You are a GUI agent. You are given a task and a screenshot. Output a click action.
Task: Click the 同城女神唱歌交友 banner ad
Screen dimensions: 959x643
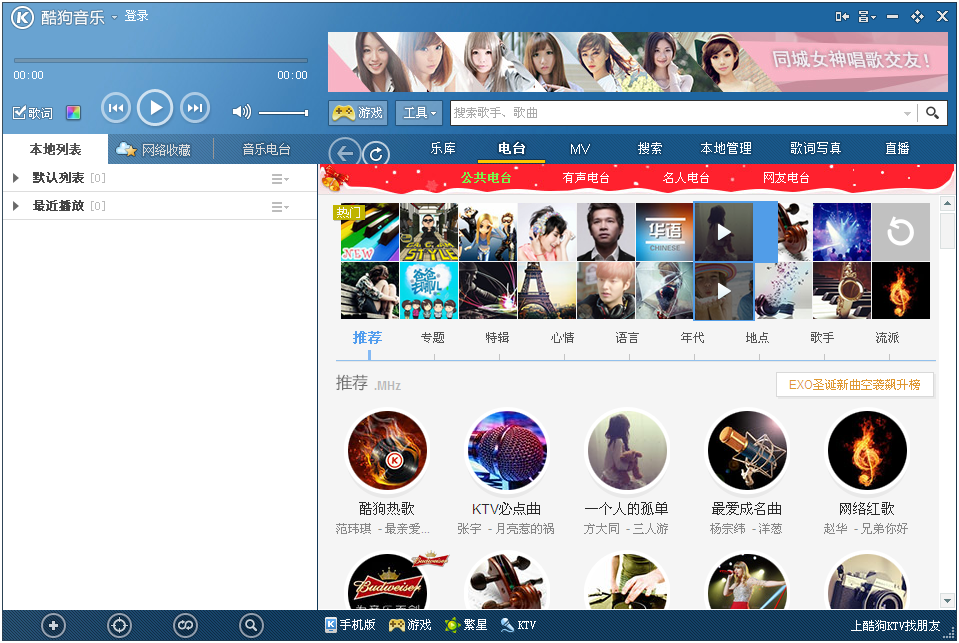tap(637, 62)
